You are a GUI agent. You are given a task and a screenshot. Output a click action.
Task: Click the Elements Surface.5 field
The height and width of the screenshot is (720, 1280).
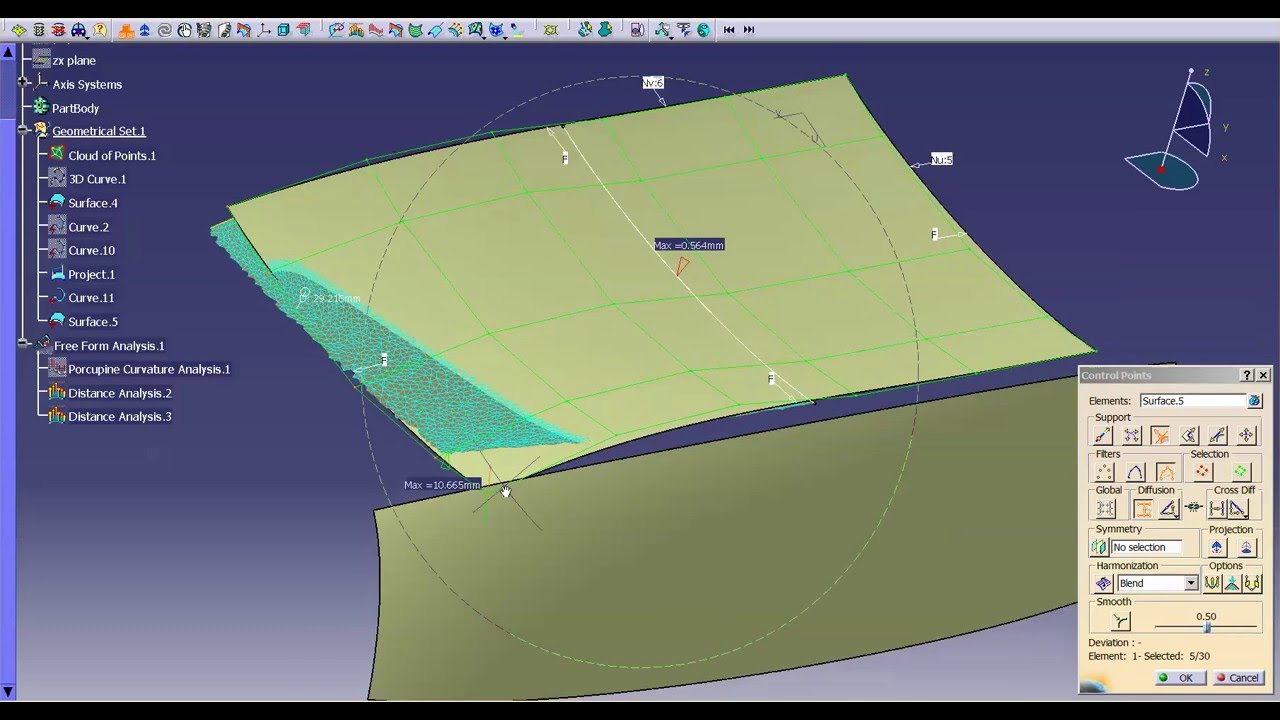[1192, 400]
